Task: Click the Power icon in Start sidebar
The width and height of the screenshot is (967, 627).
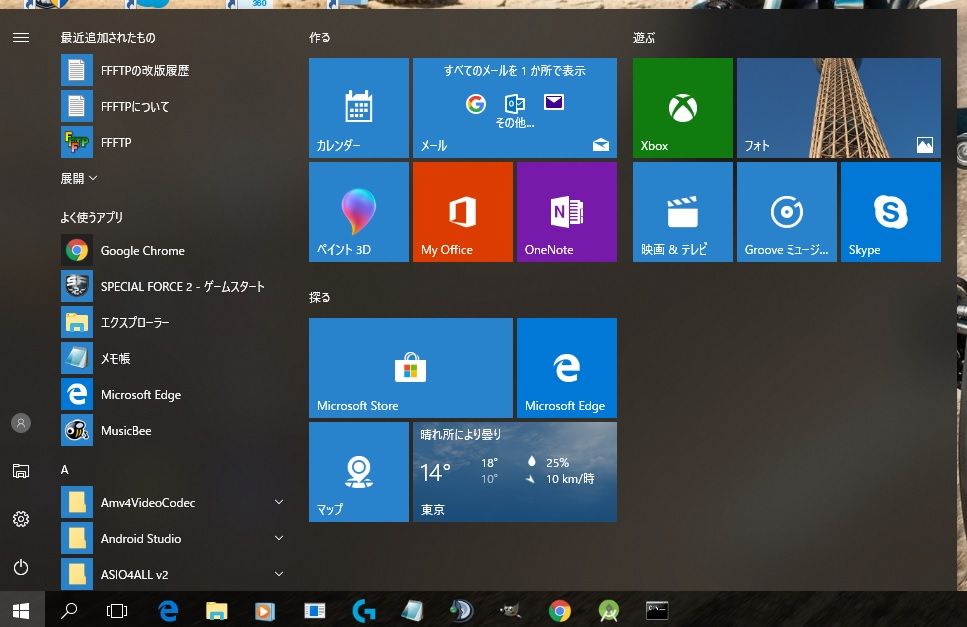Action: (x=21, y=567)
